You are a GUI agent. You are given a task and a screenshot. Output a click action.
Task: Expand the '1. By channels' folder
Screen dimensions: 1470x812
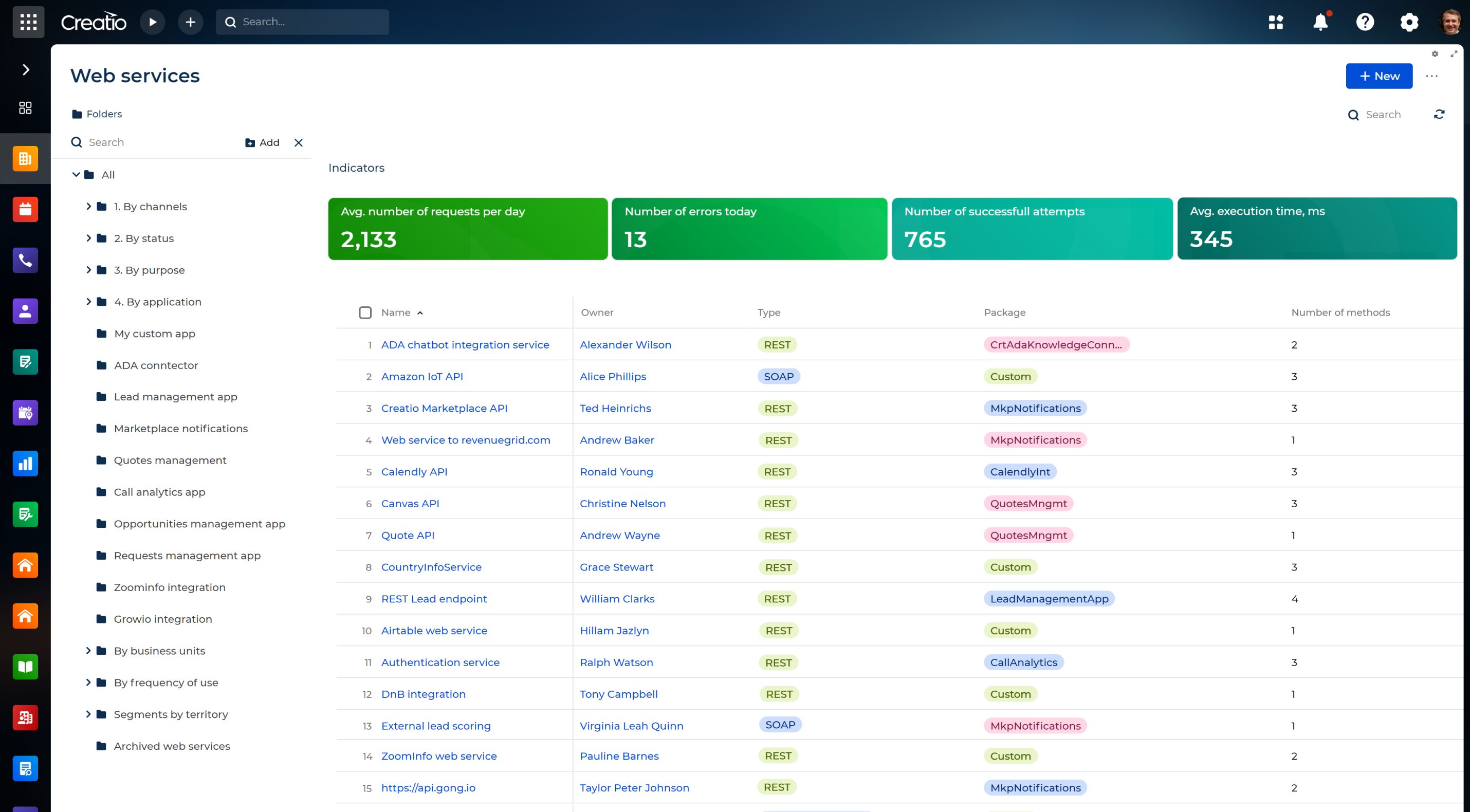click(89, 206)
